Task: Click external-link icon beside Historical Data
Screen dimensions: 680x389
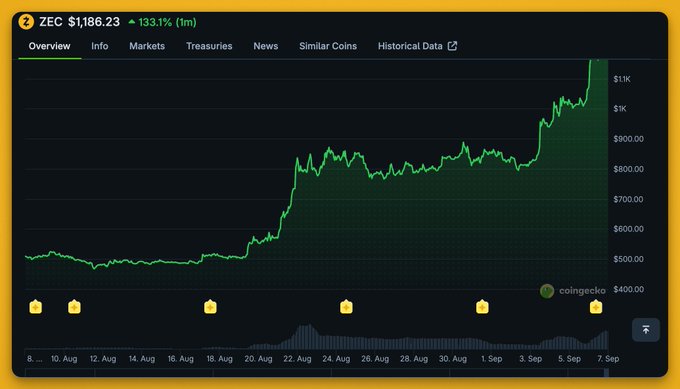Action: [x=452, y=46]
